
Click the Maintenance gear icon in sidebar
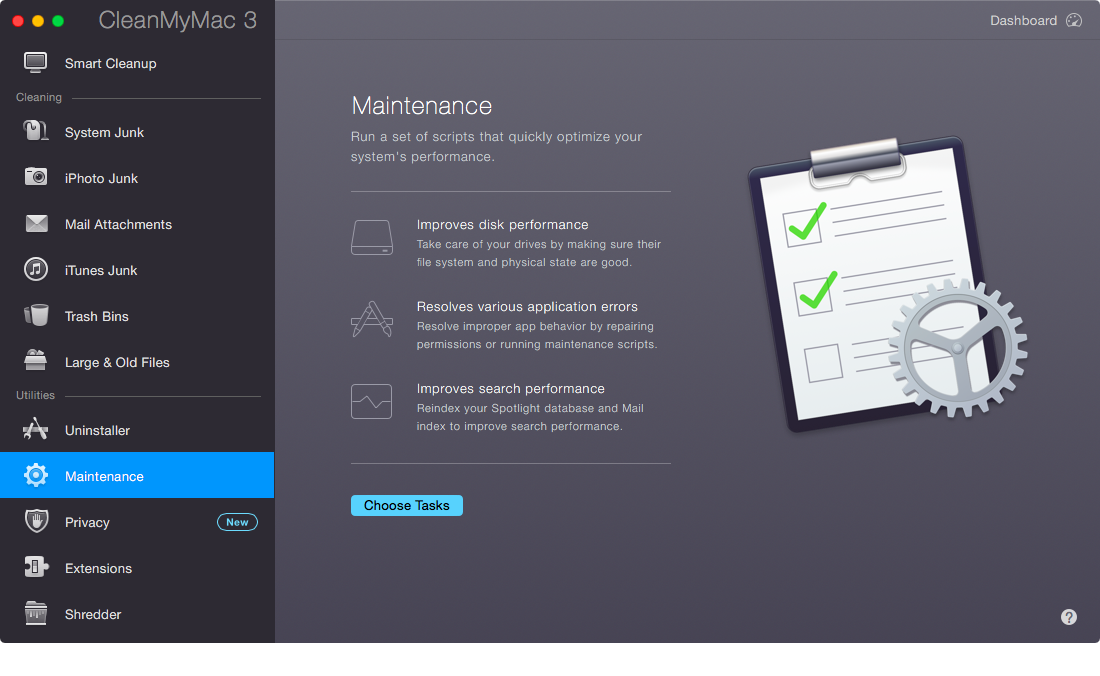[36, 475]
